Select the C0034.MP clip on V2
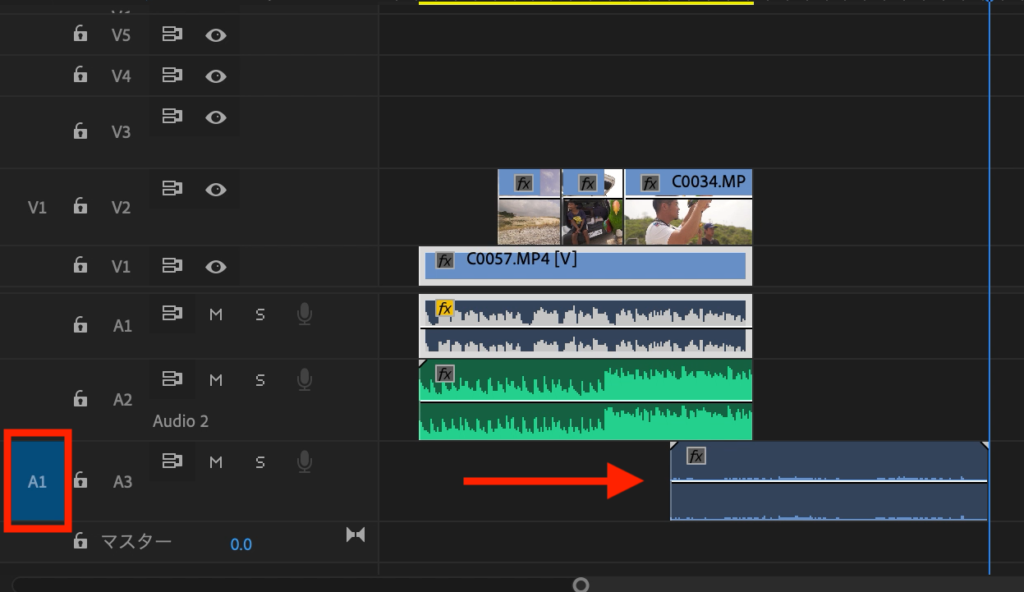 [x=688, y=206]
